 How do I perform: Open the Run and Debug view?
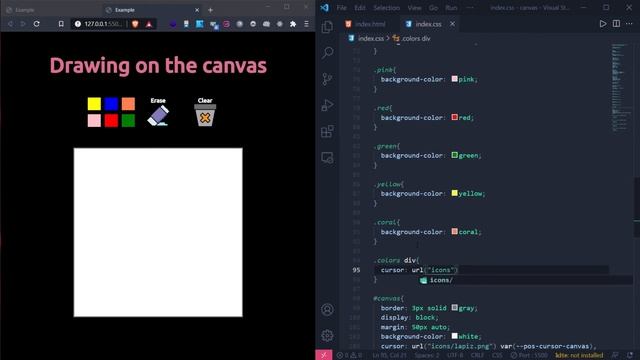[x=327, y=105]
